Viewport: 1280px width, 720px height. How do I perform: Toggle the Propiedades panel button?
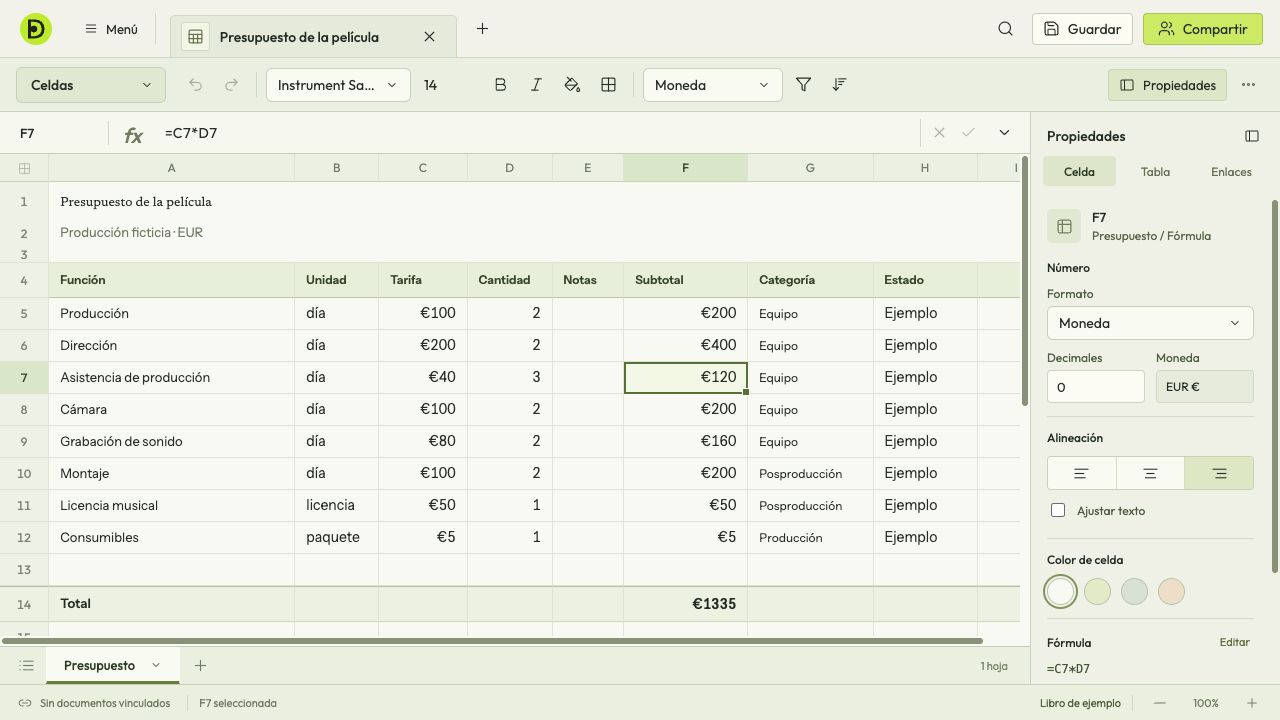(1168, 85)
